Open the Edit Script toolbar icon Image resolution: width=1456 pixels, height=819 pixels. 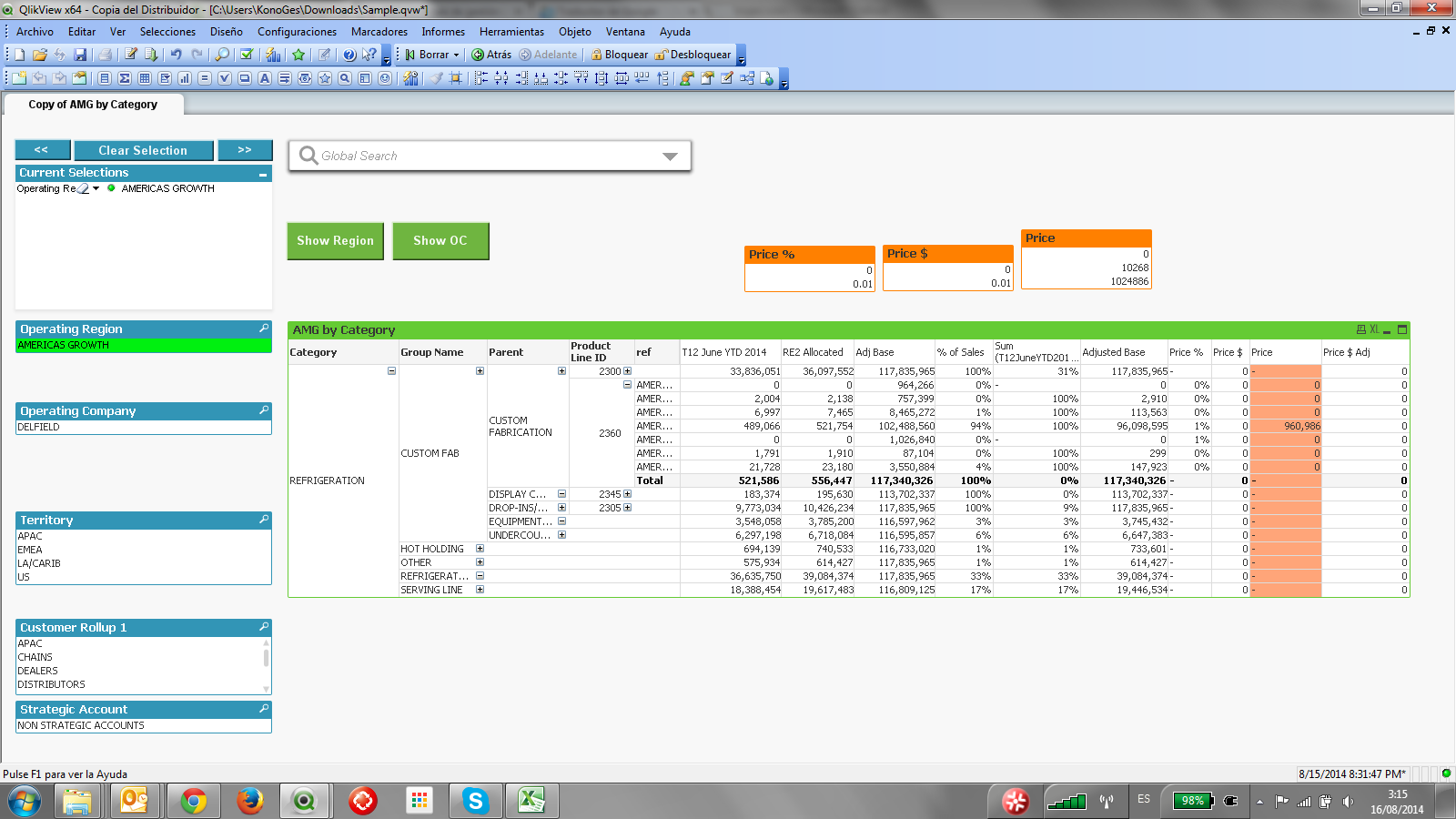pos(131,55)
